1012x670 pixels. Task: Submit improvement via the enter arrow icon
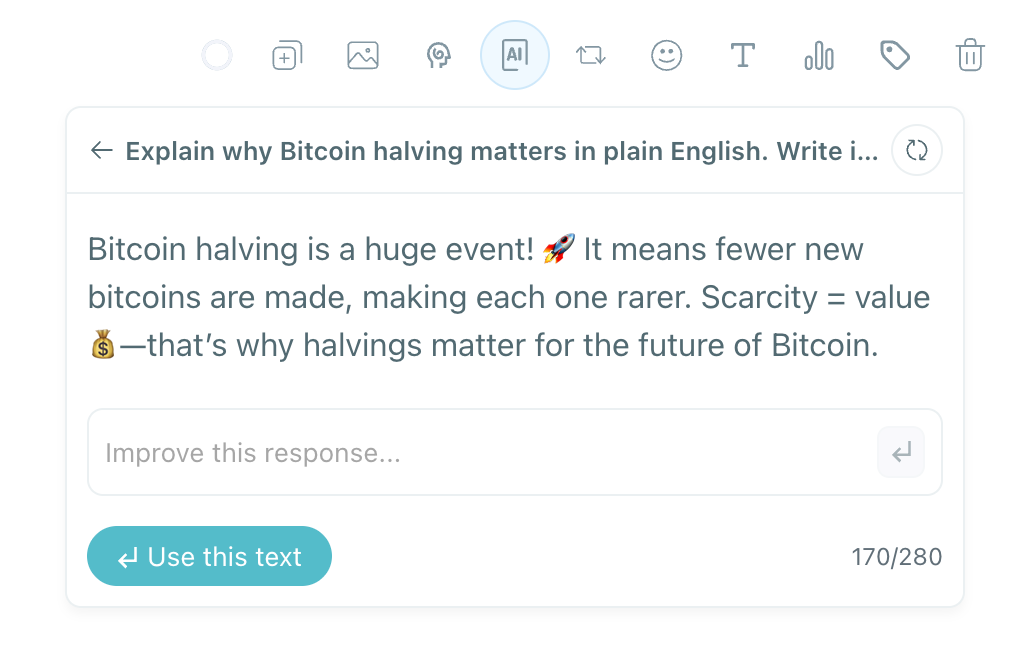tap(899, 452)
